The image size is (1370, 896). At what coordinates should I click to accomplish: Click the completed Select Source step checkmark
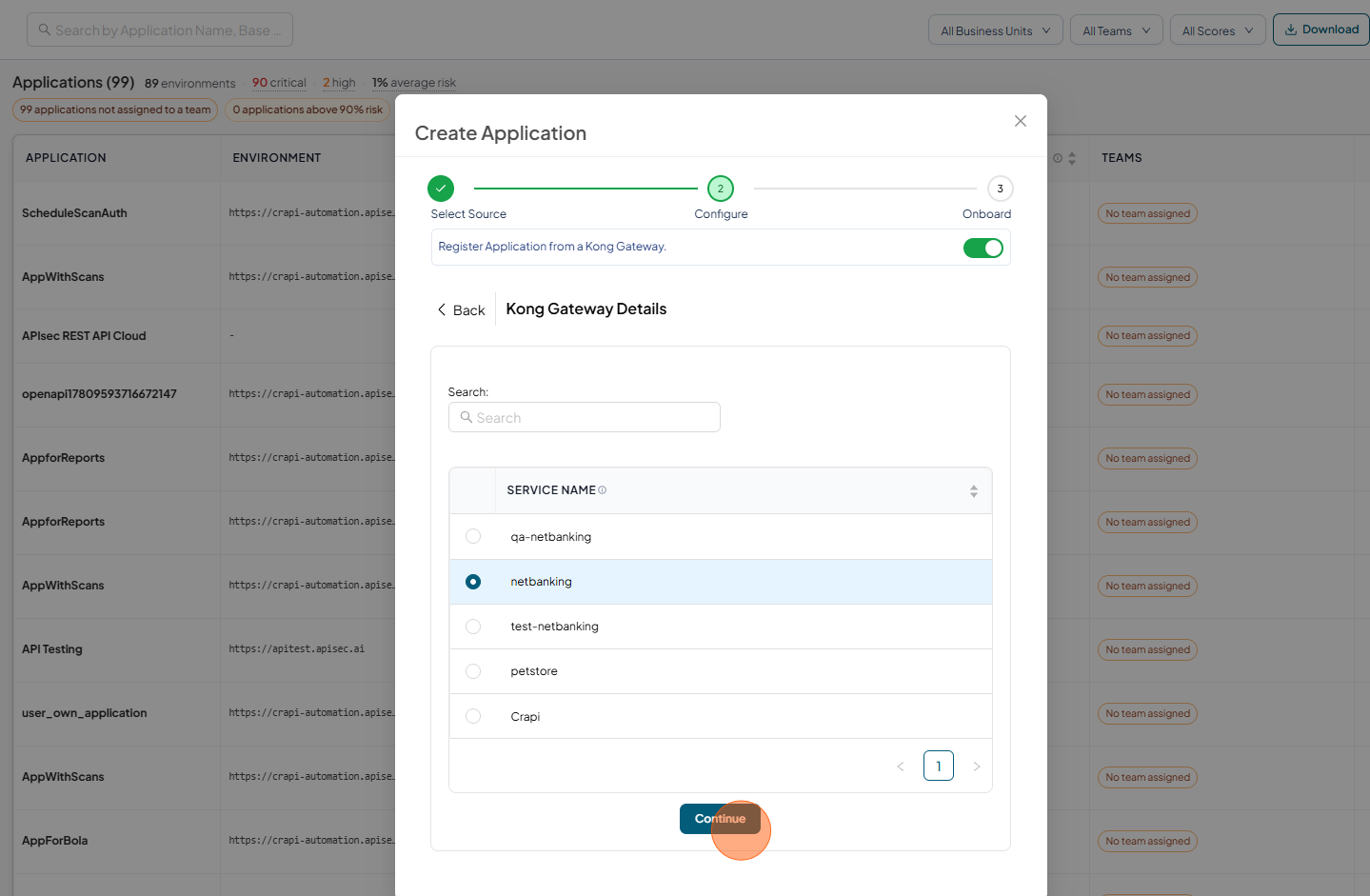(x=441, y=189)
